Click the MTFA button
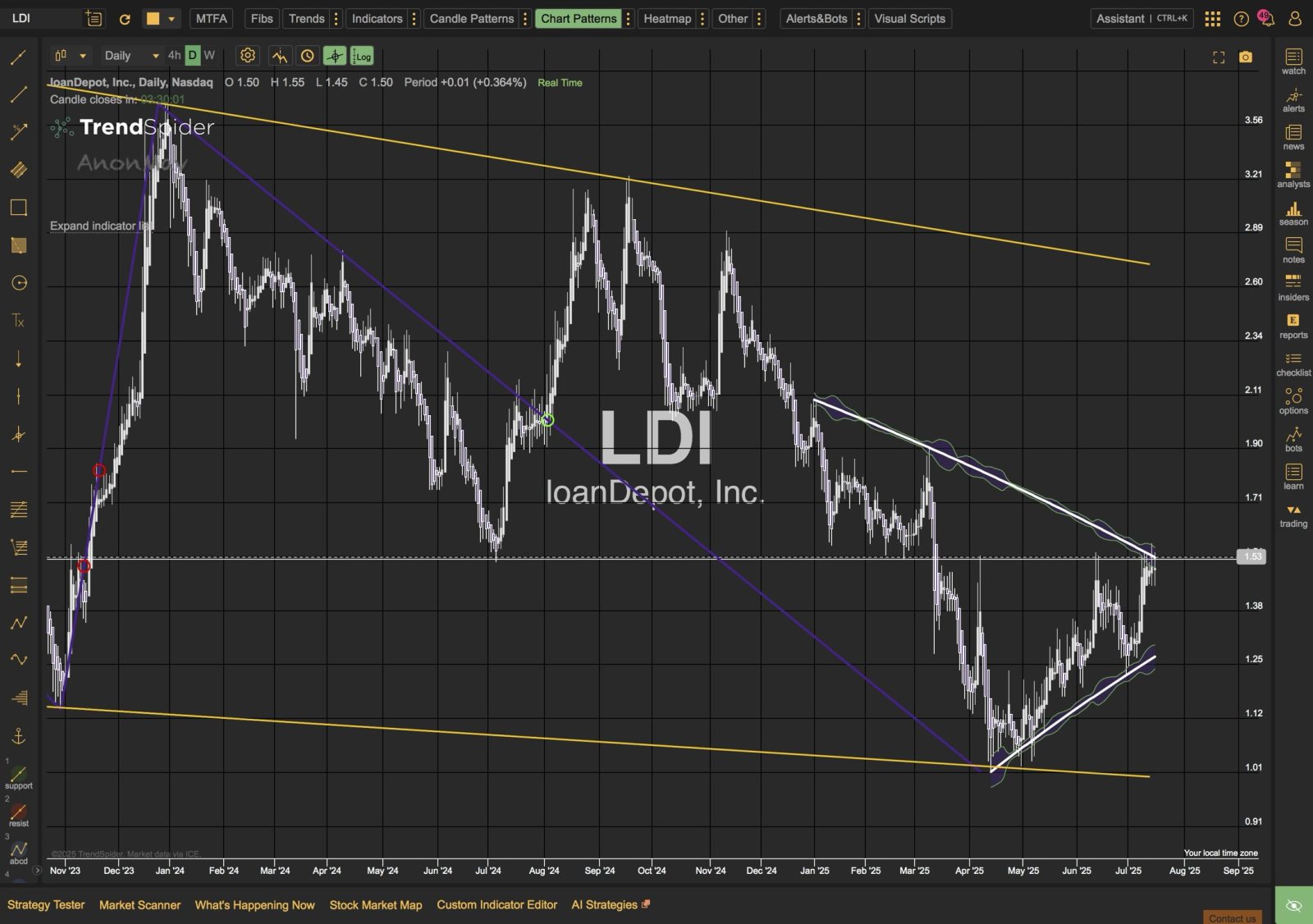1313x924 pixels. coord(211,19)
